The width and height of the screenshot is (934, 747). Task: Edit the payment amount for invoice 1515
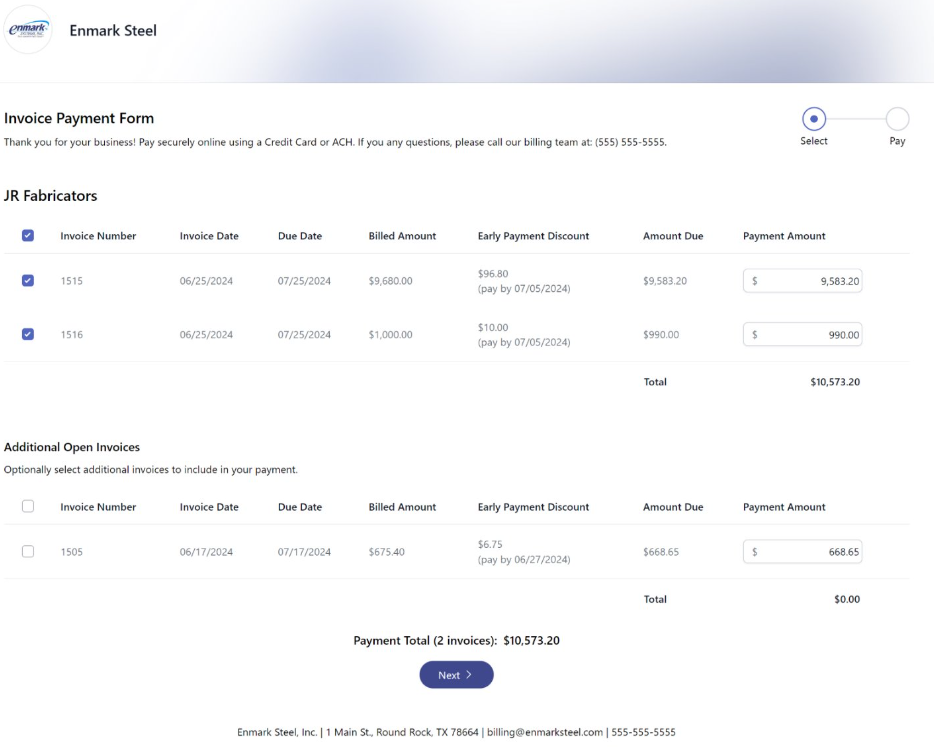coord(802,281)
